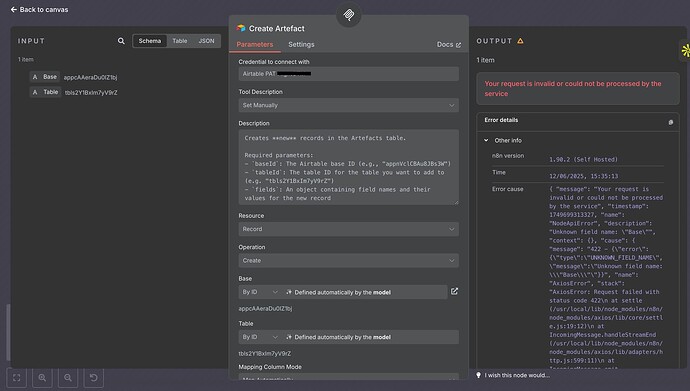Click inside the Description text area
Viewport: 690px width, 391px height.
point(349,167)
